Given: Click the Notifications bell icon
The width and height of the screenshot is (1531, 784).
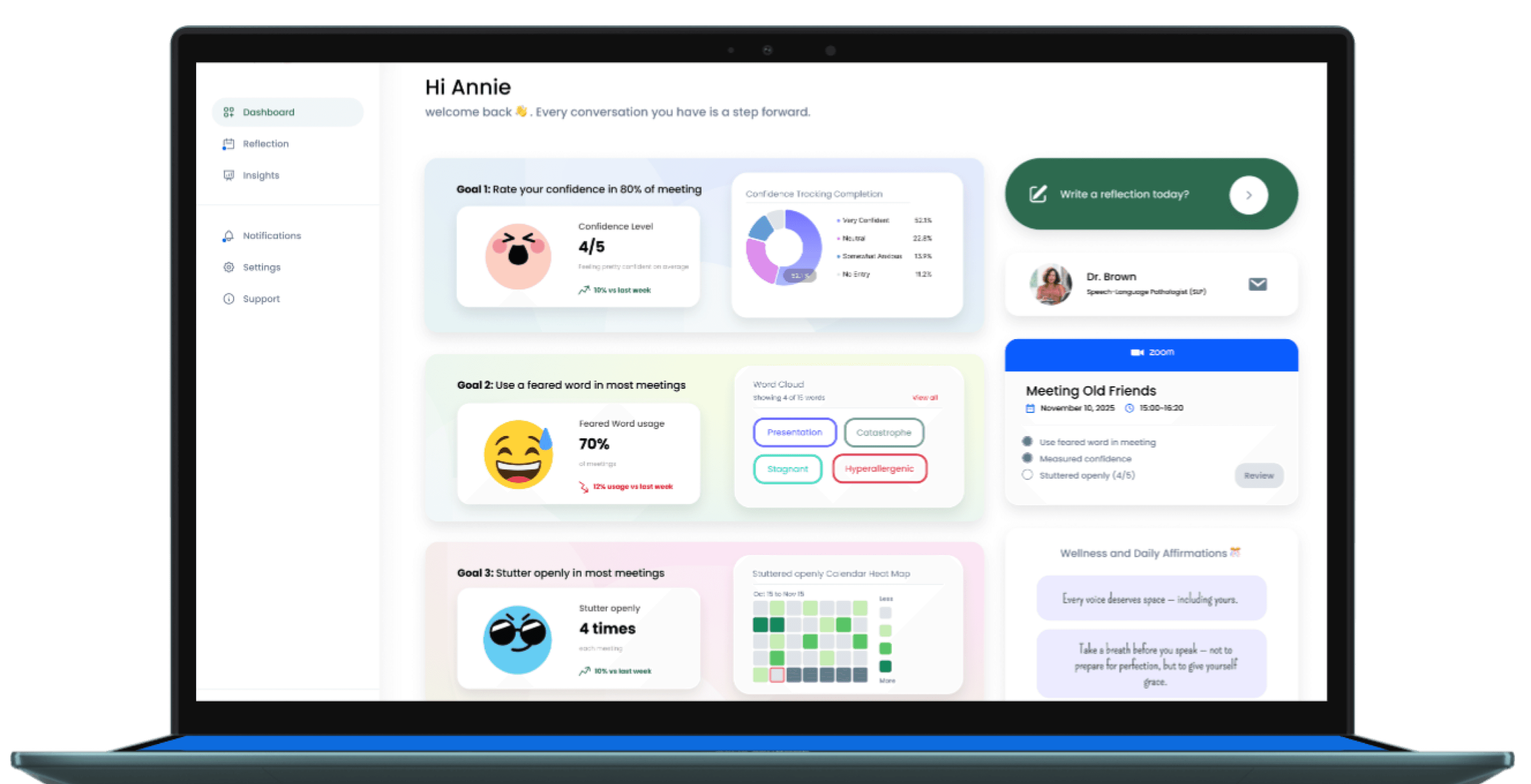Looking at the screenshot, I should tap(228, 236).
